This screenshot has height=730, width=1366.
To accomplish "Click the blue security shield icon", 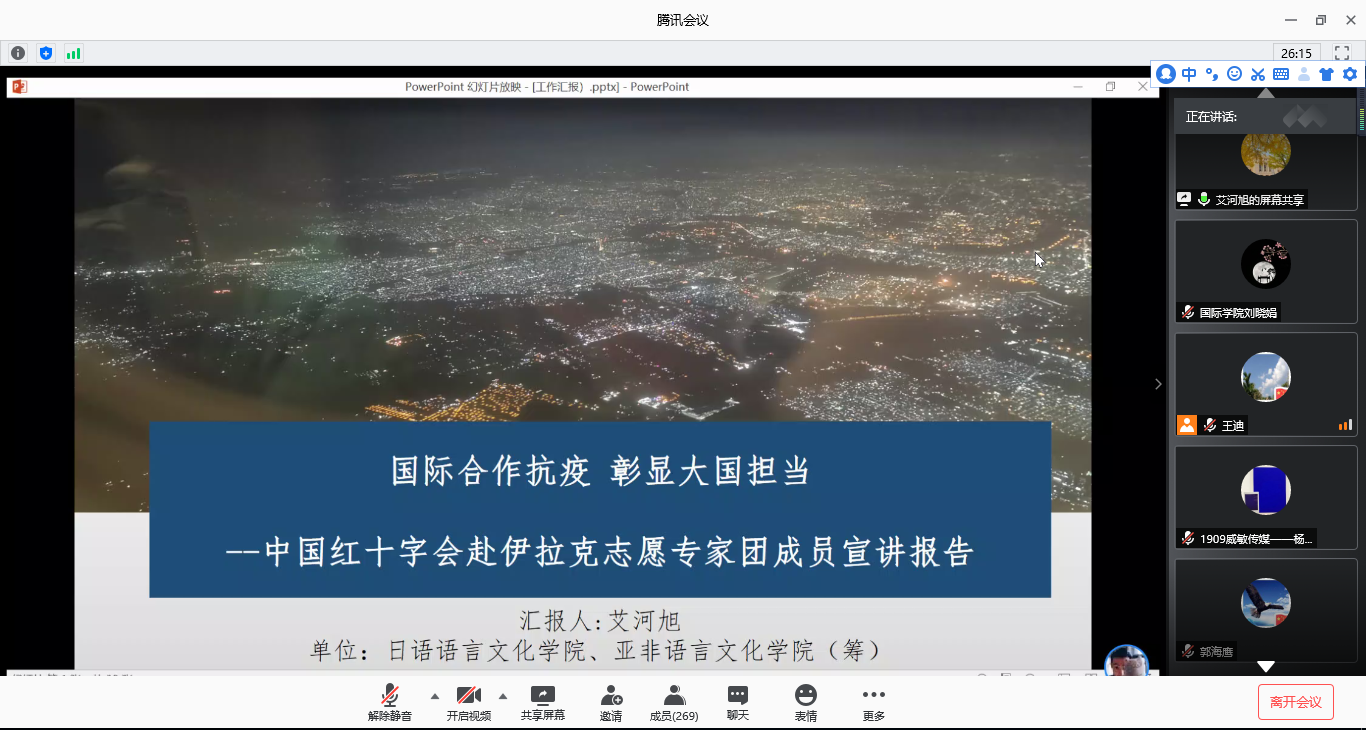I will [x=46, y=53].
